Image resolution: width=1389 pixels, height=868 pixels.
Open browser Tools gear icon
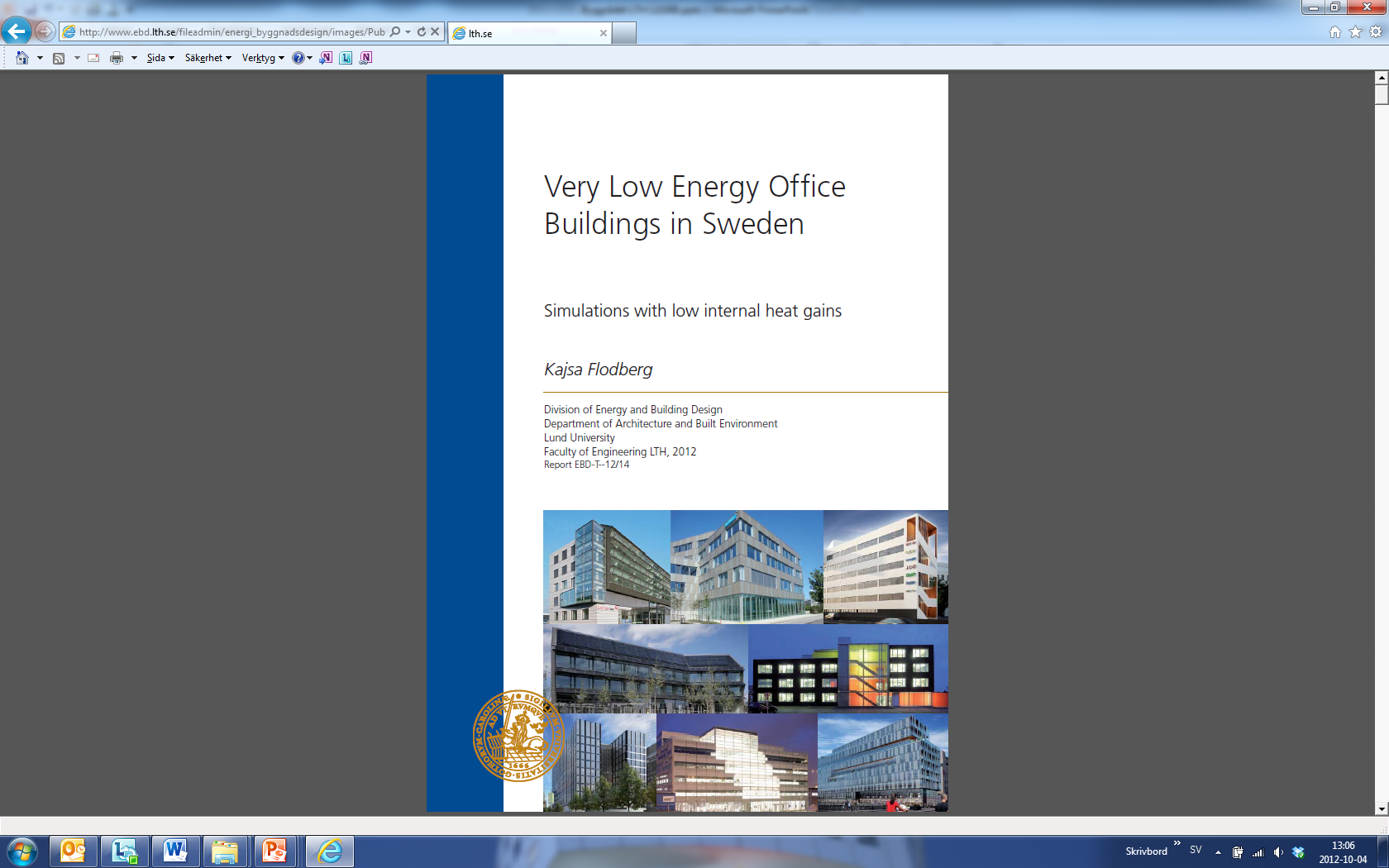[x=1376, y=32]
